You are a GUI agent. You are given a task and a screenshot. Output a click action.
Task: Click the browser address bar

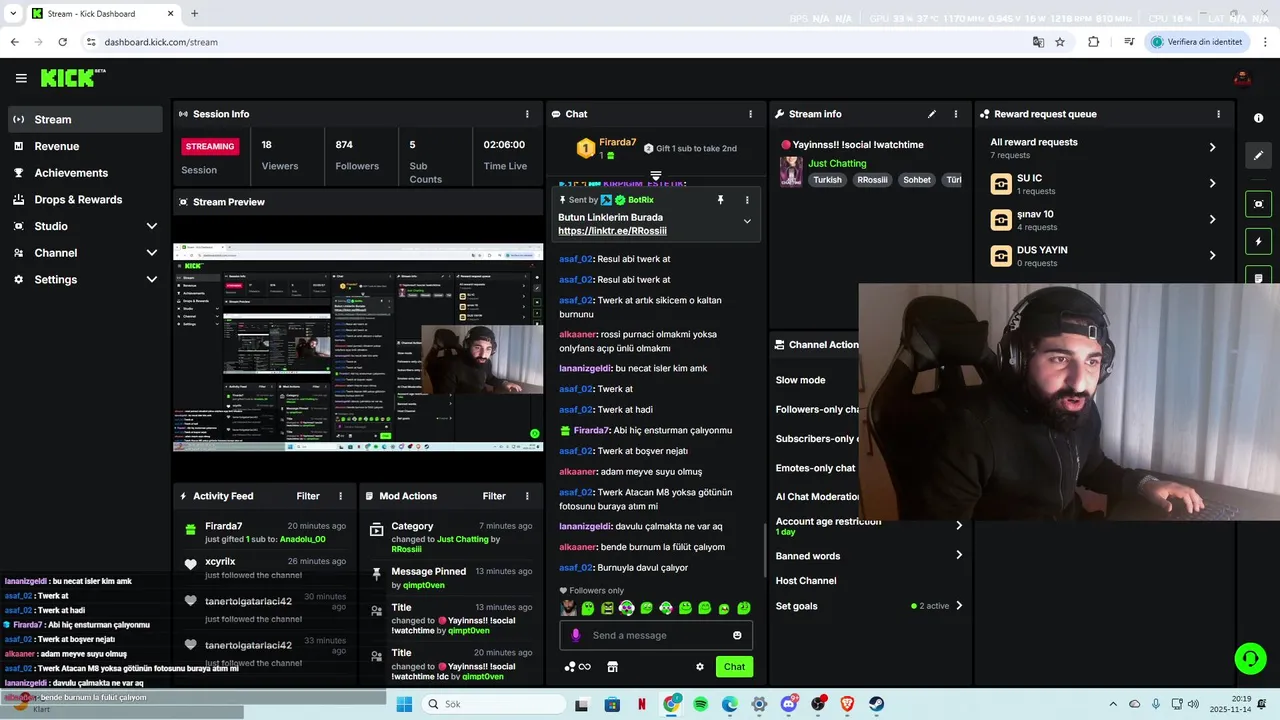coord(560,42)
